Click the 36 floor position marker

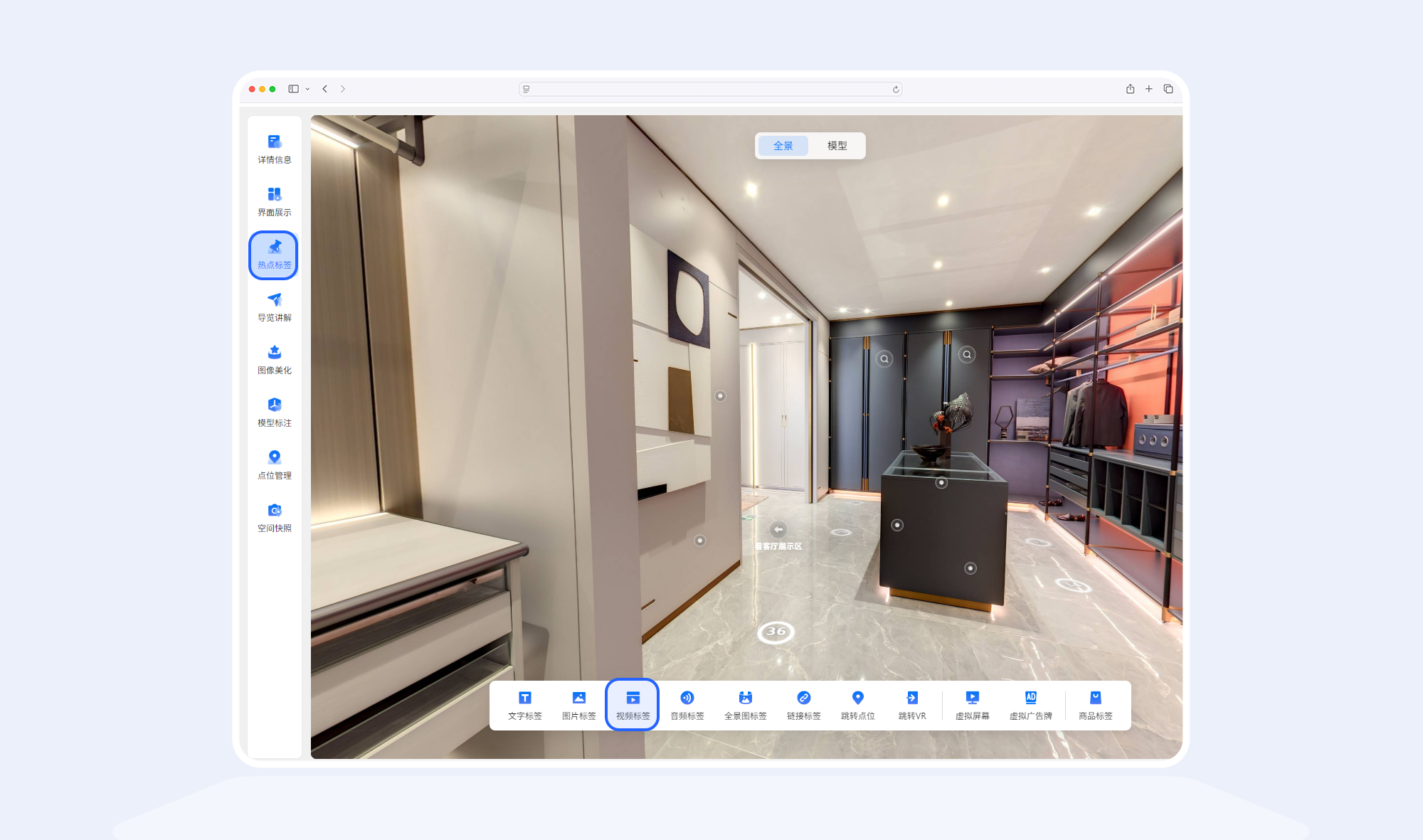(776, 632)
